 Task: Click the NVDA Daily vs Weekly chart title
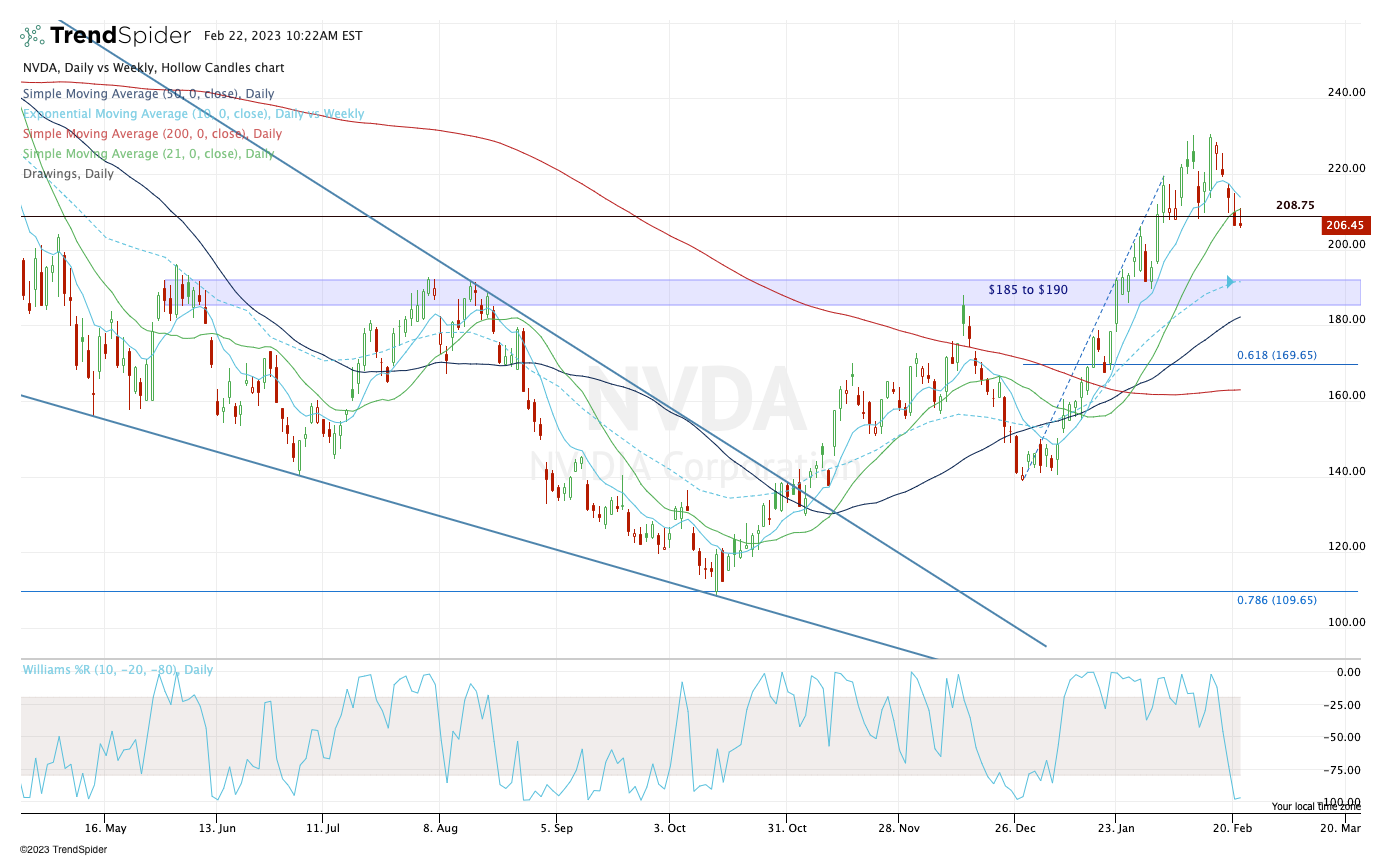(x=153, y=68)
